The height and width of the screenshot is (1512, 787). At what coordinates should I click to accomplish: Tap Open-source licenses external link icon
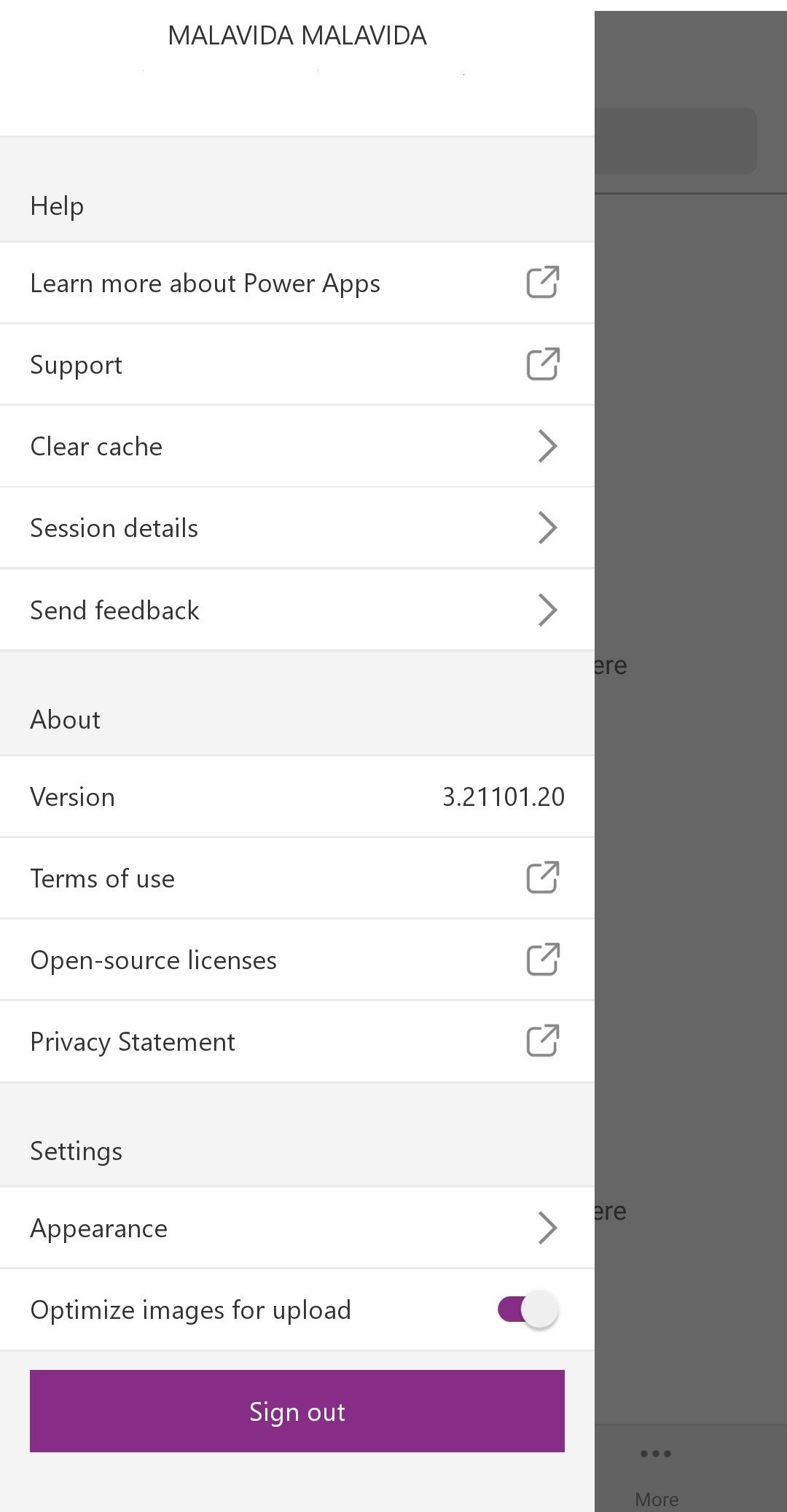point(543,960)
